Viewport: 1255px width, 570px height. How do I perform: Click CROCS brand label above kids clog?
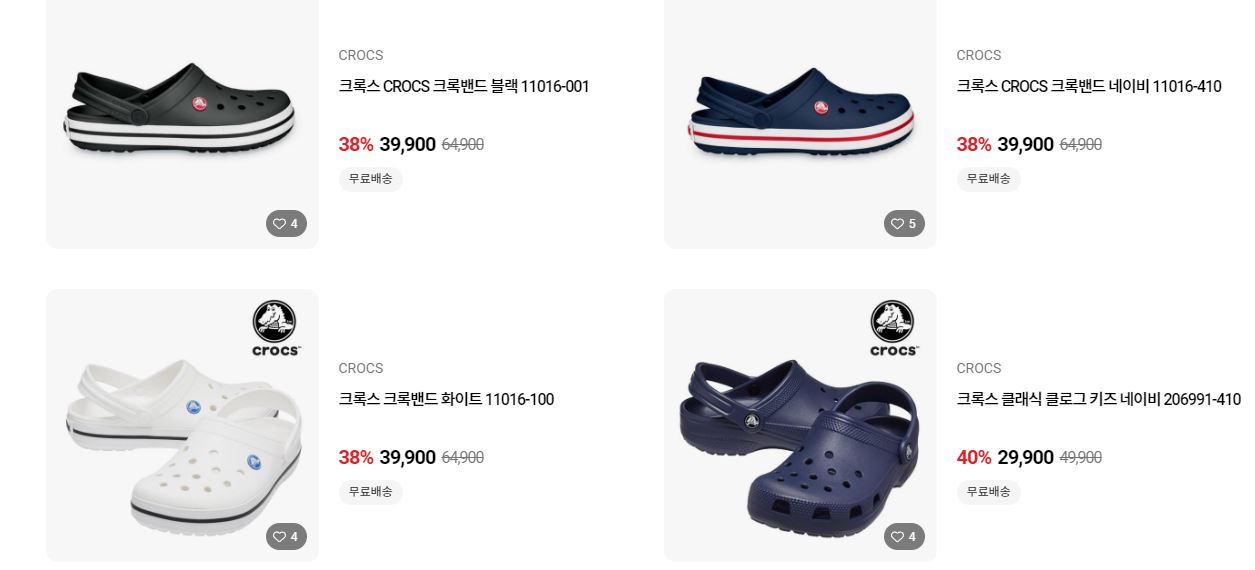pos(979,368)
